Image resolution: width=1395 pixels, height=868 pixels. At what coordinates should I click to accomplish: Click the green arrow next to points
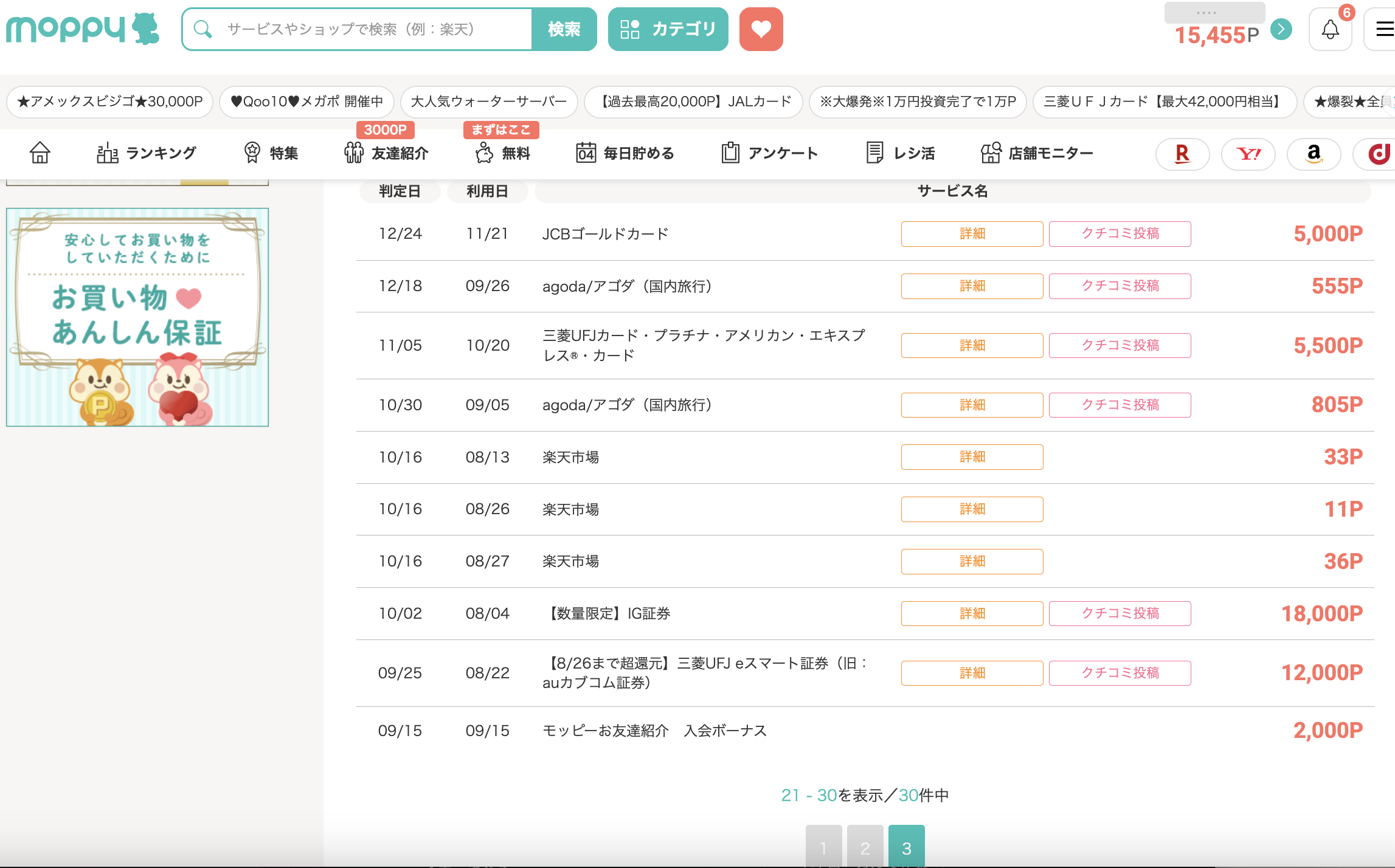coord(1281,29)
